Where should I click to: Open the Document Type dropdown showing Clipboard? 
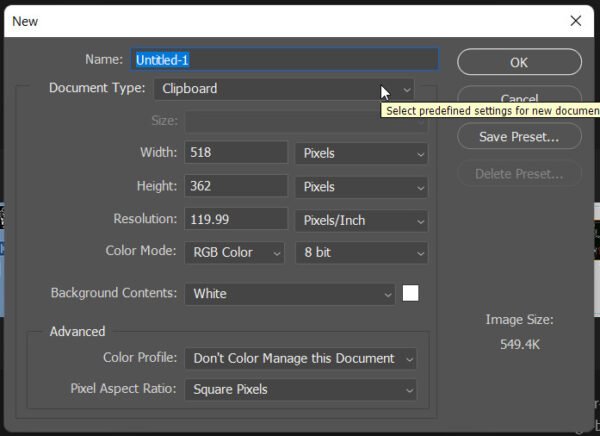284,89
